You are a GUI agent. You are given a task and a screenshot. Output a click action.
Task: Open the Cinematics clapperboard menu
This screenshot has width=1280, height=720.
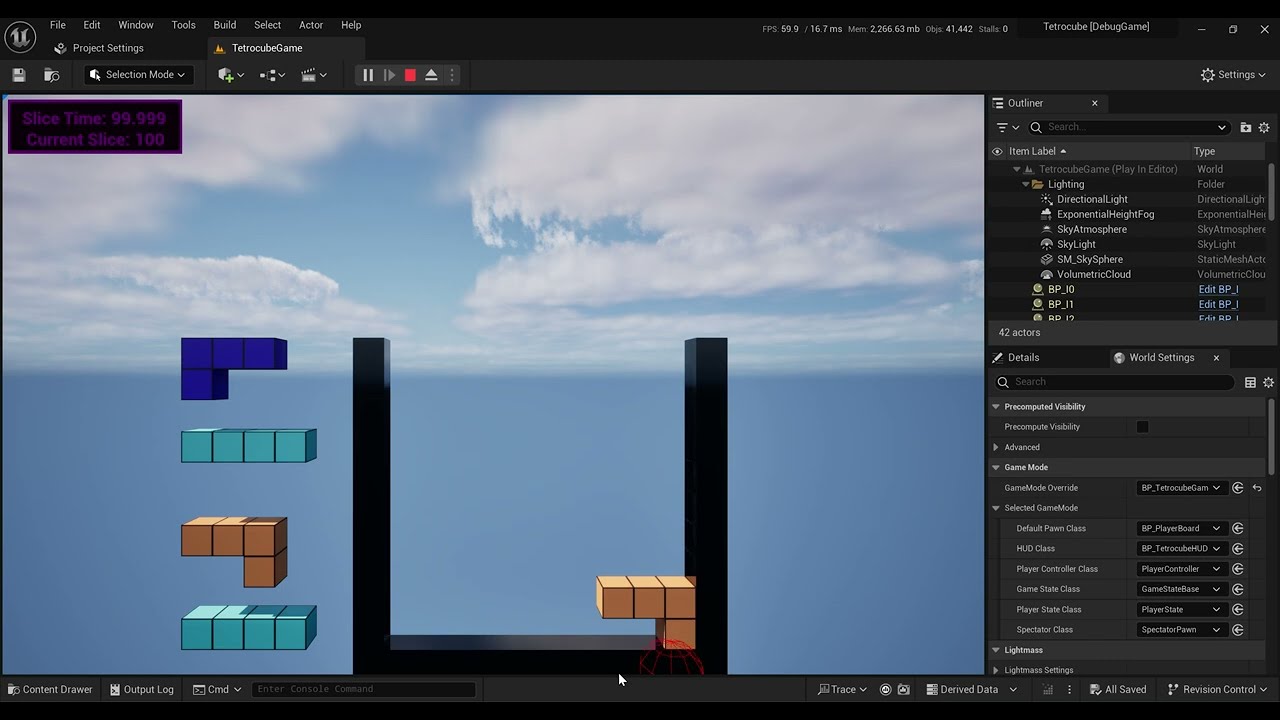[314, 75]
